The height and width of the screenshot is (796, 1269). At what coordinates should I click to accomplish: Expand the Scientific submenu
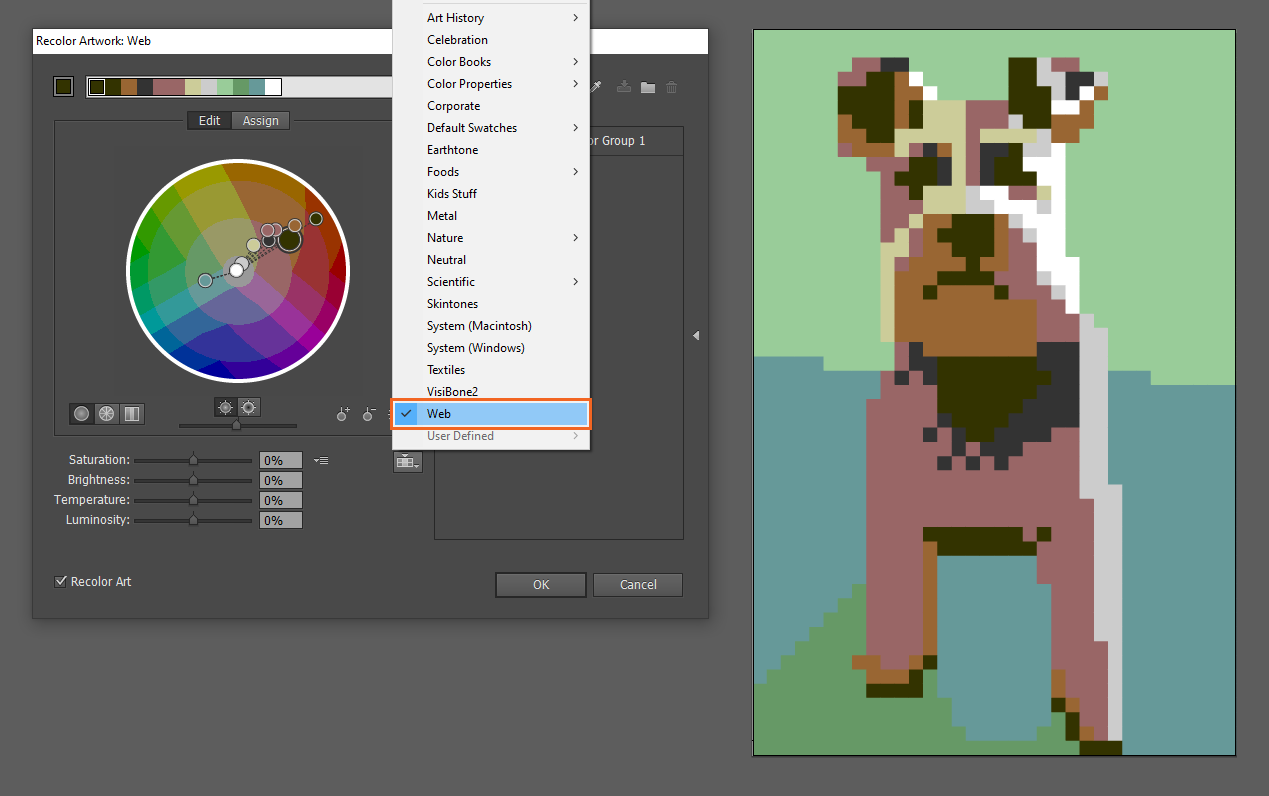pos(491,282)
